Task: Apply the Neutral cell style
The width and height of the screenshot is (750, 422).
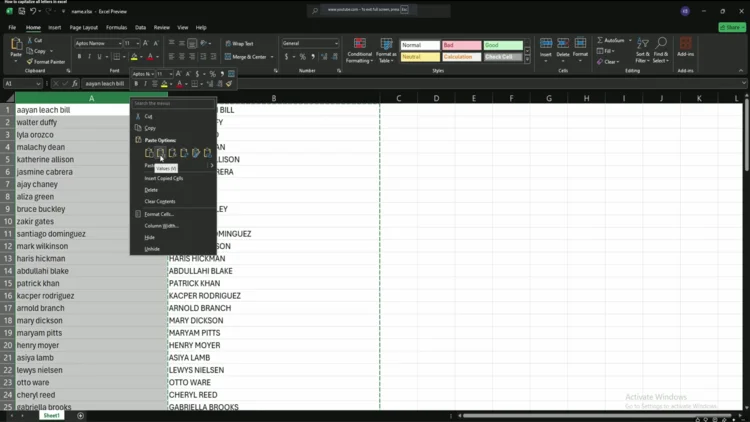Action: pos(420,57)
